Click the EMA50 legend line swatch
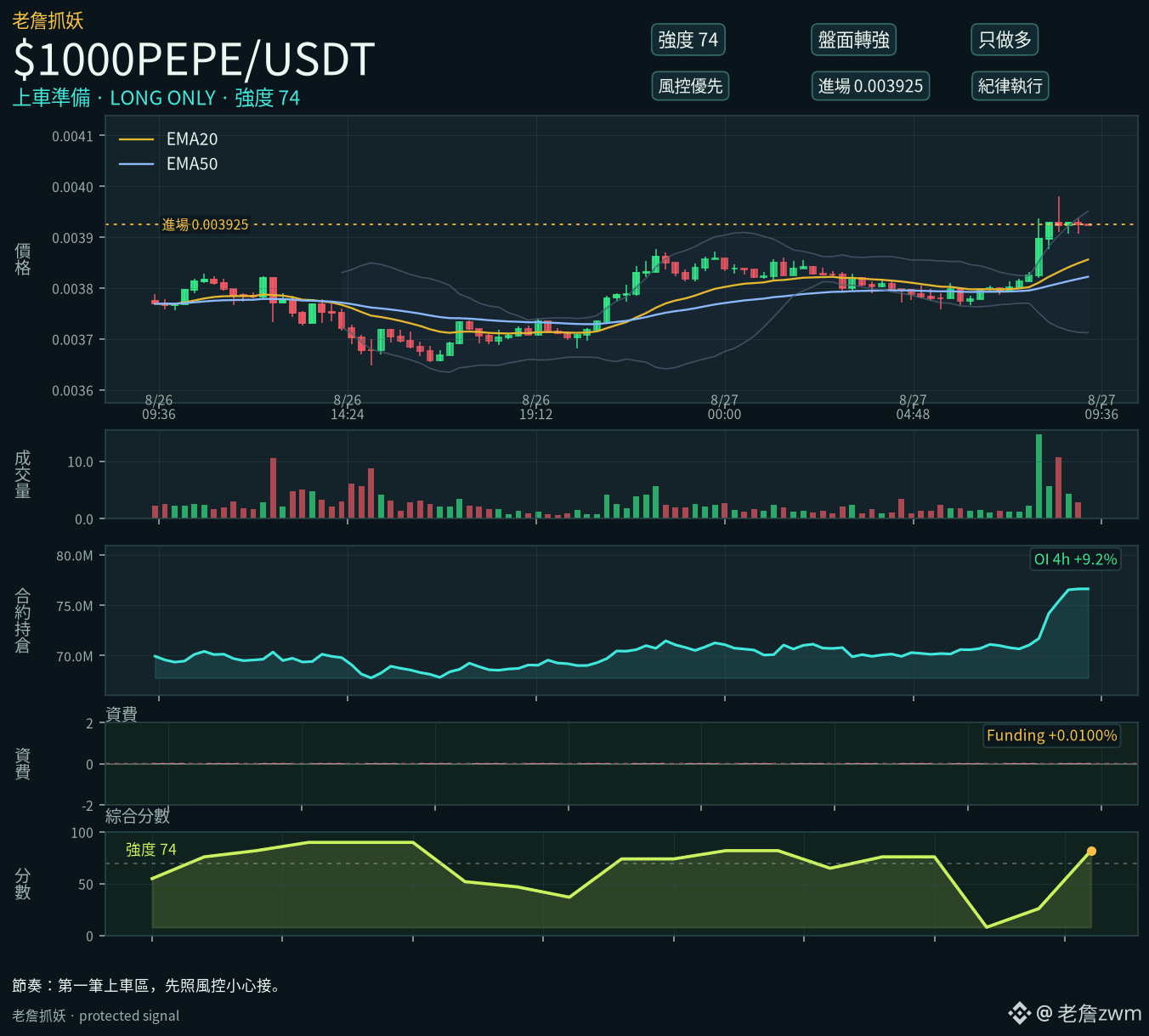 click(x=136, y=164)
